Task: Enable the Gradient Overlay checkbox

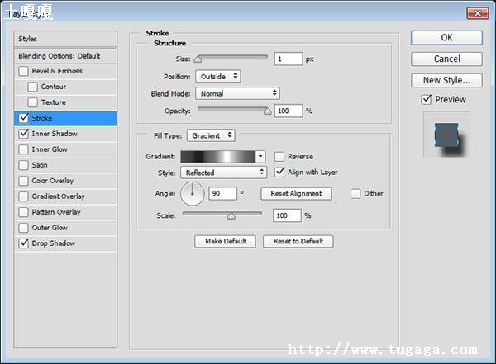Action: click(x=24, y=196)
